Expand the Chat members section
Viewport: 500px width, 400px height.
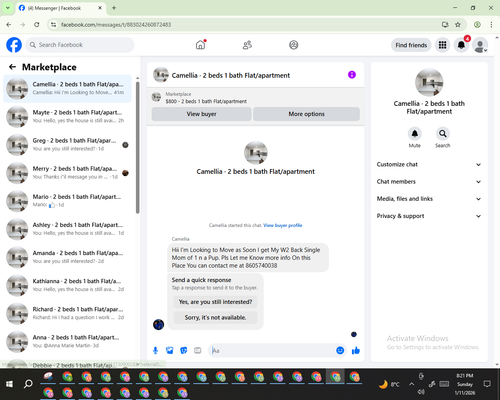[x=429, y=182]
